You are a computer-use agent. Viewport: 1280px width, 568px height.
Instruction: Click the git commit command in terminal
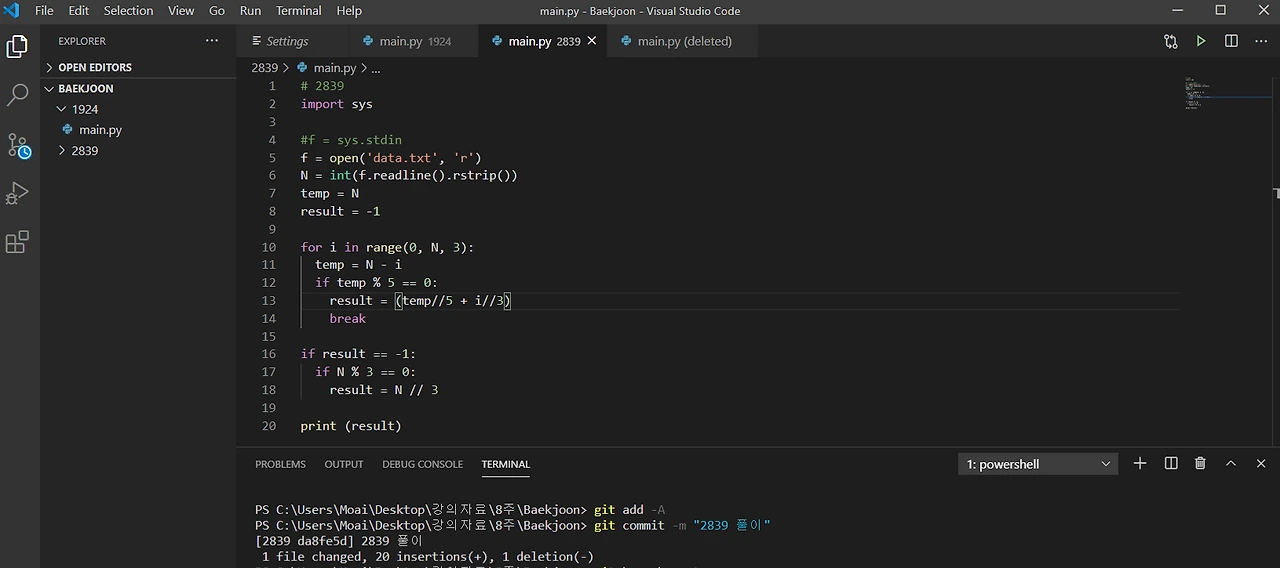coord(682,525)
